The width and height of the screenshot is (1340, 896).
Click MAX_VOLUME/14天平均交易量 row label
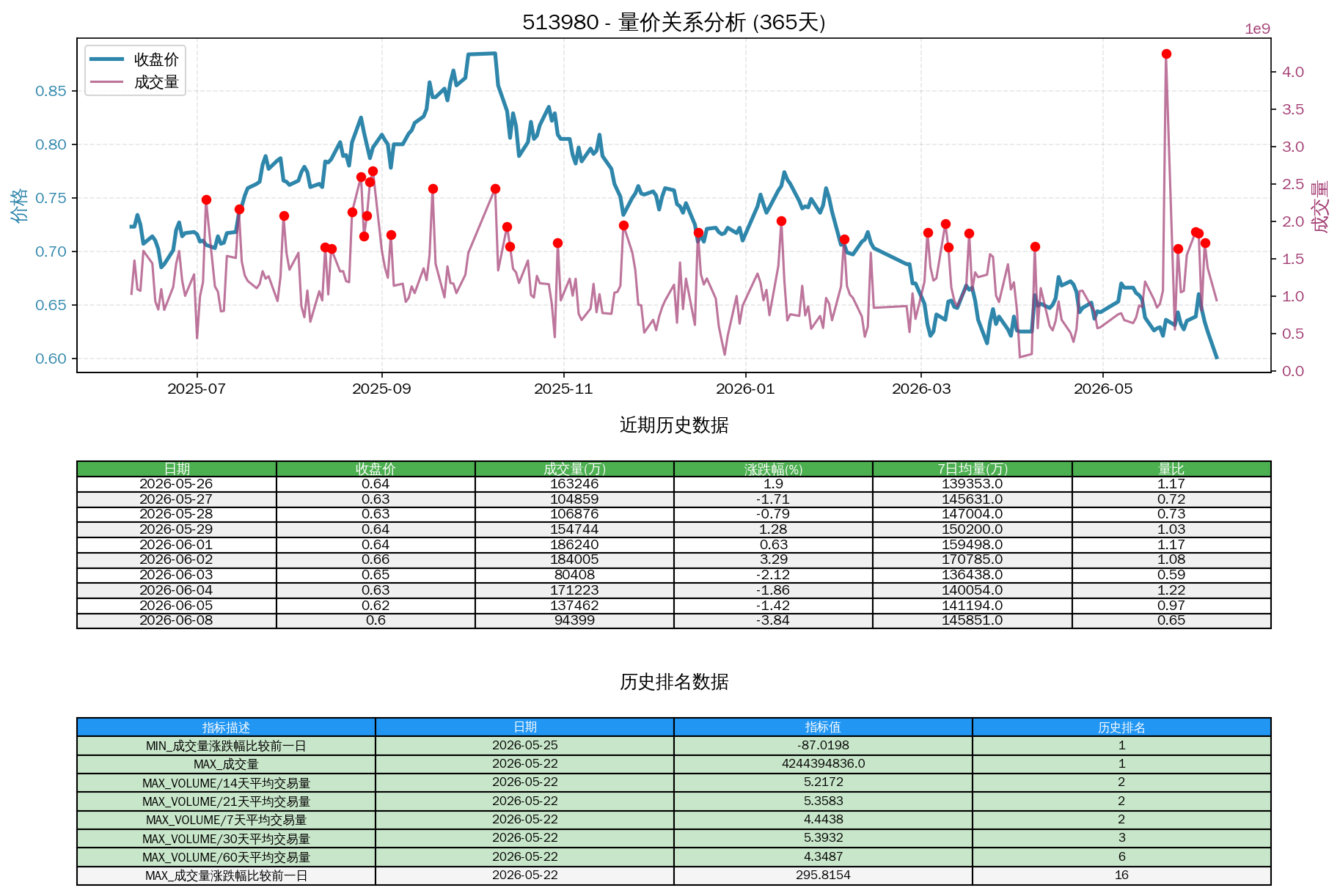226,783
